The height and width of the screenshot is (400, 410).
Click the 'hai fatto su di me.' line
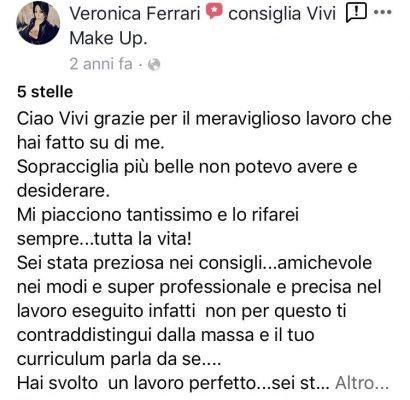pyautogui.click(x=91, y=143)
